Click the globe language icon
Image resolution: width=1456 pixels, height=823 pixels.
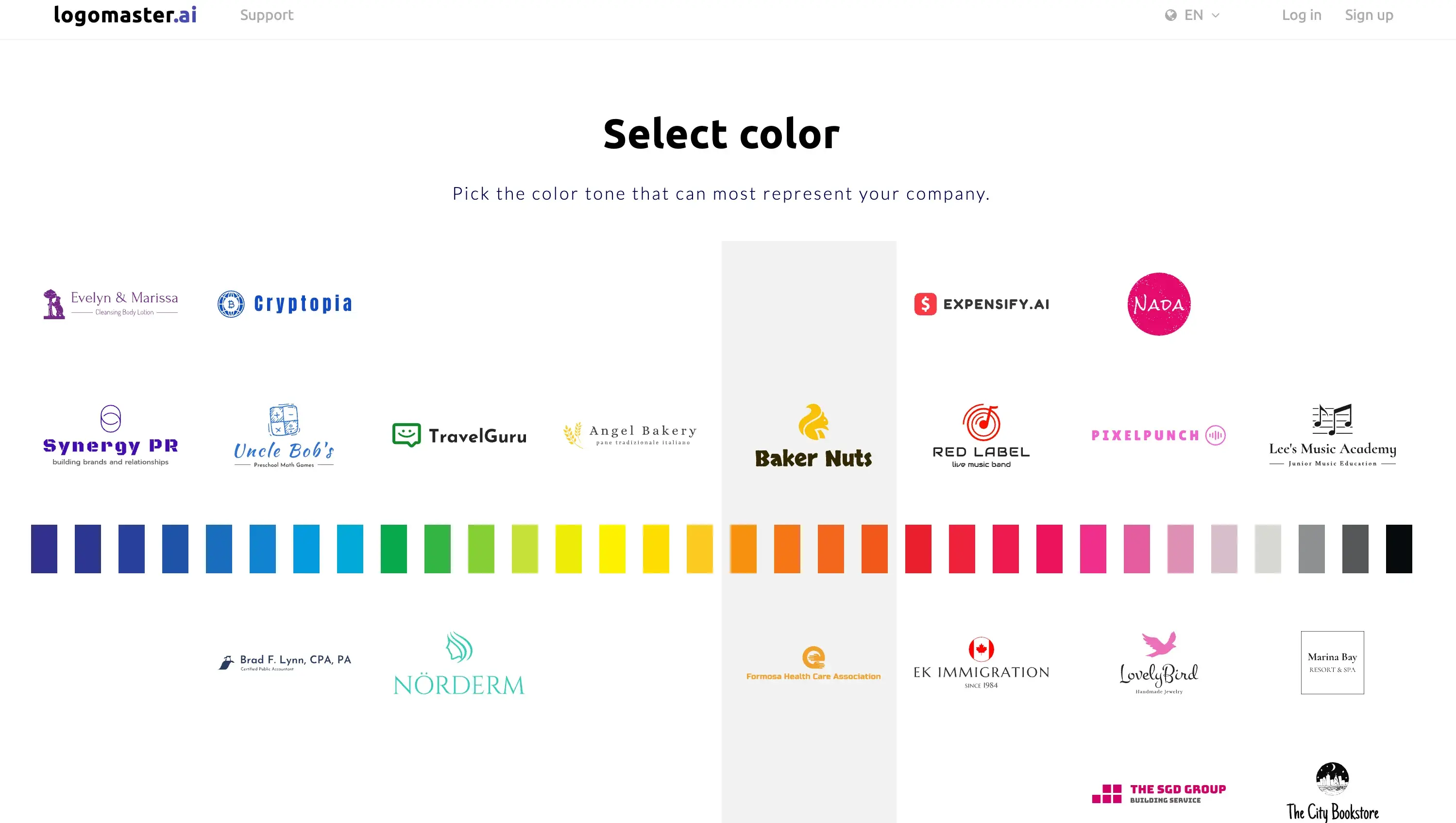tap(1170, 15)
